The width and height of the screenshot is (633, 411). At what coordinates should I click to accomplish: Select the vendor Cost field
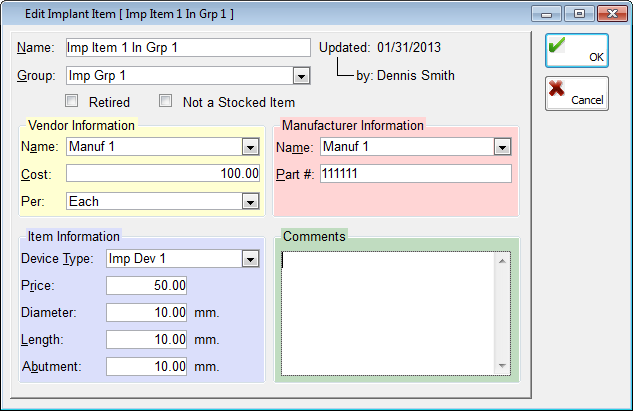click(163, 174)
